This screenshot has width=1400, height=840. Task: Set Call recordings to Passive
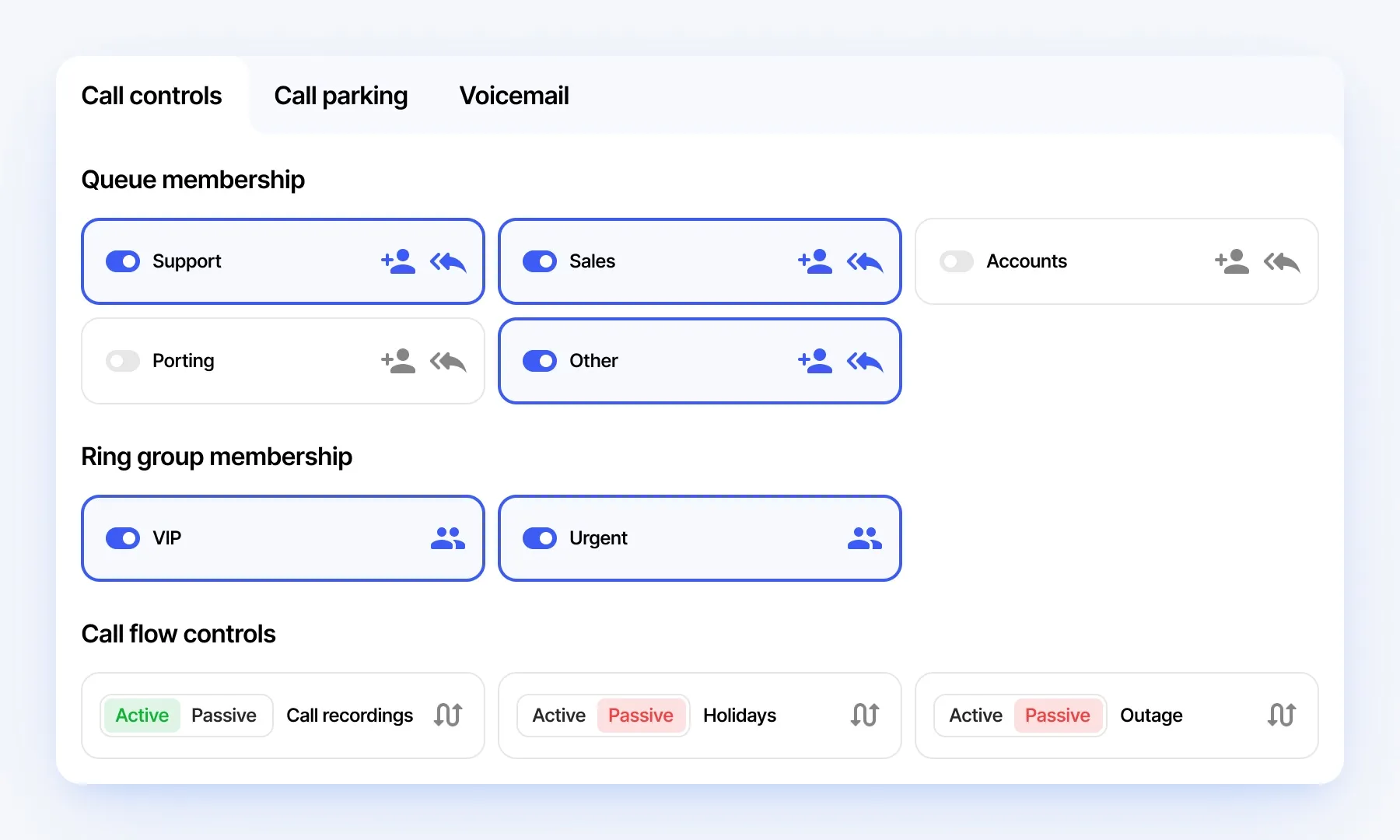tap(224, 716)
